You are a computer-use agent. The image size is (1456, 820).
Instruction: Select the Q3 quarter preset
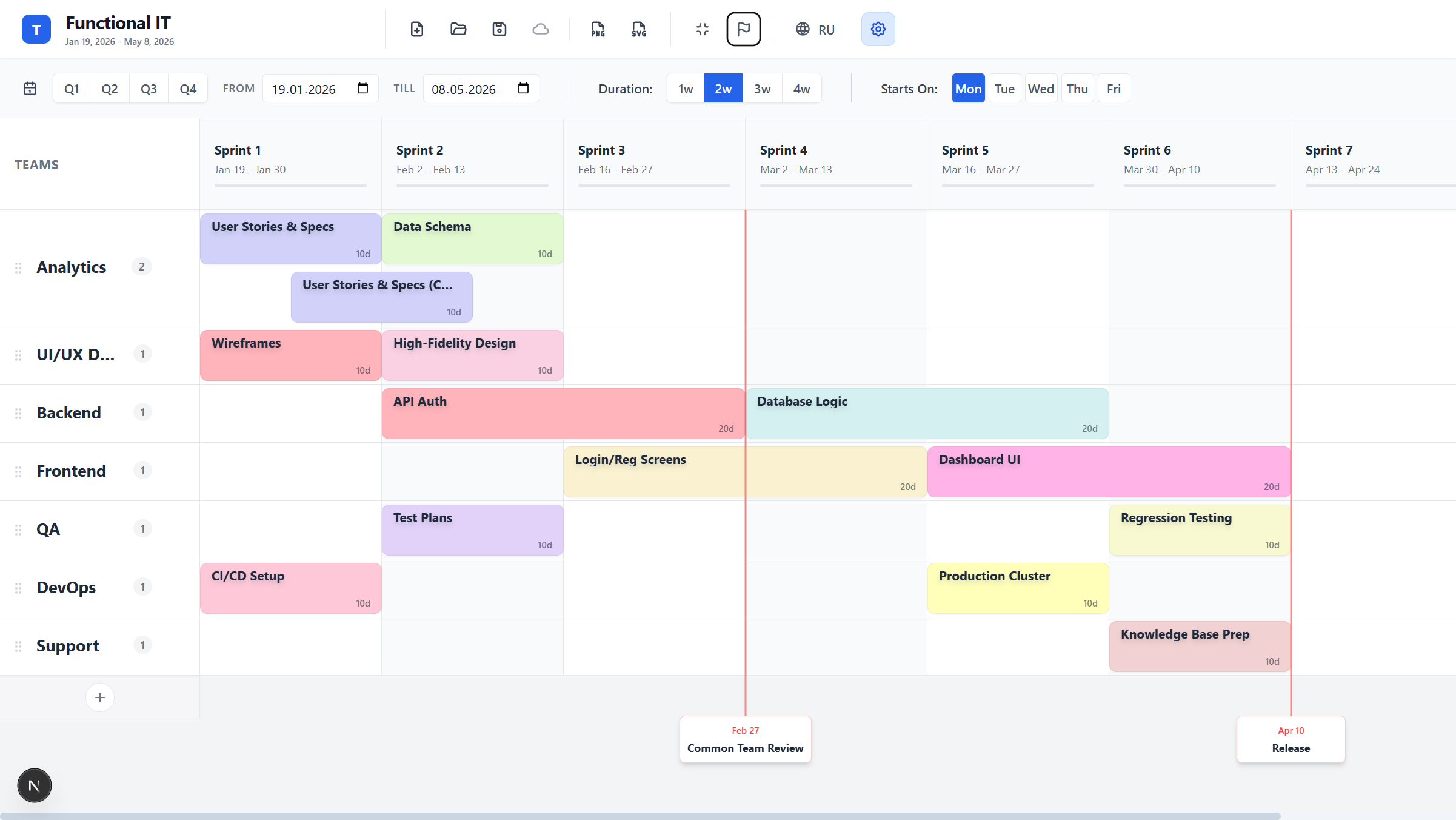(x=149, y=89)
